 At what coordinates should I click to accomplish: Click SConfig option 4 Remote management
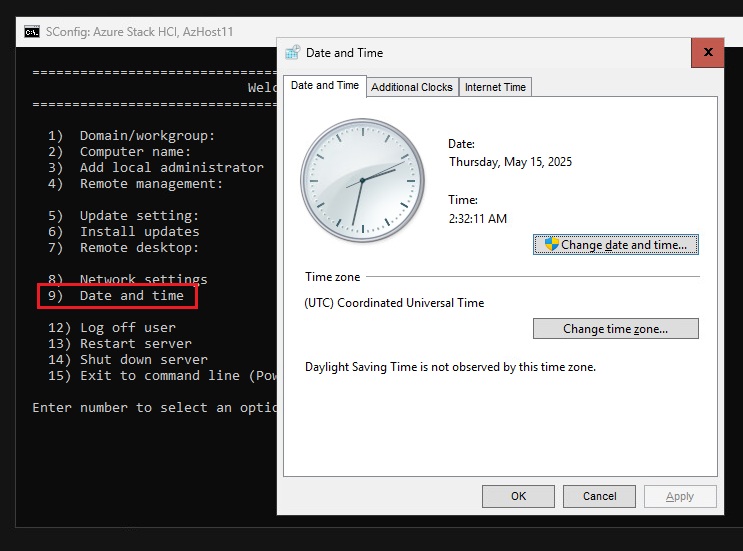[135, 184]
